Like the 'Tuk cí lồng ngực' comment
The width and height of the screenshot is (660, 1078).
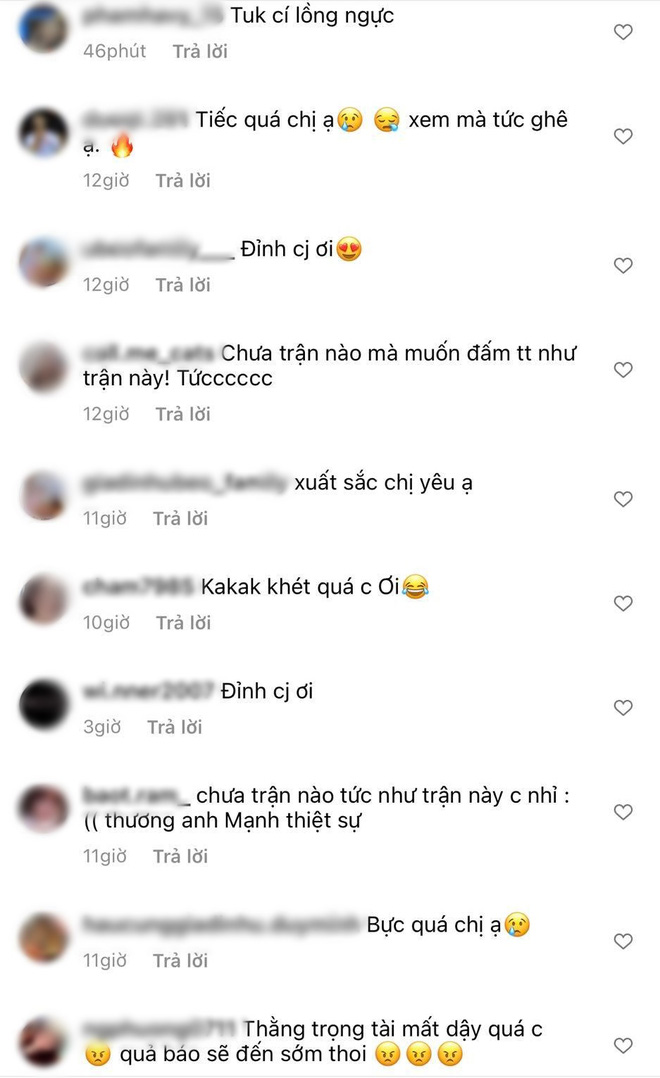pyautogui.click(x=623, y=32)
